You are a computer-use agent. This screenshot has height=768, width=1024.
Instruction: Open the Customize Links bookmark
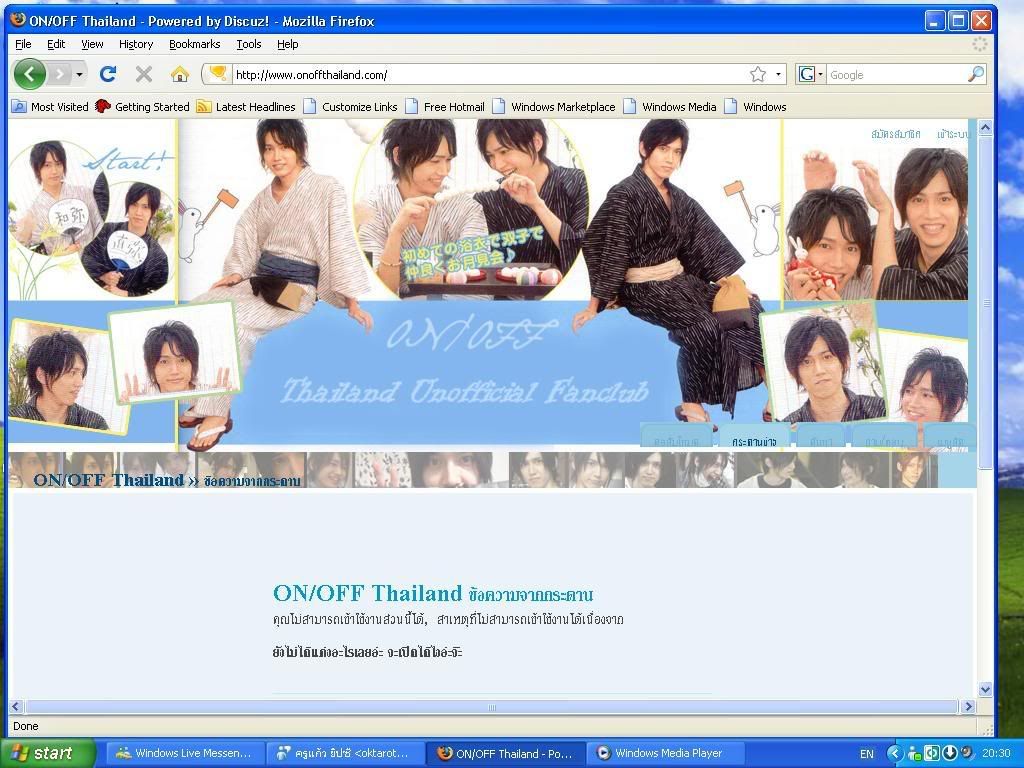(351, 106)
